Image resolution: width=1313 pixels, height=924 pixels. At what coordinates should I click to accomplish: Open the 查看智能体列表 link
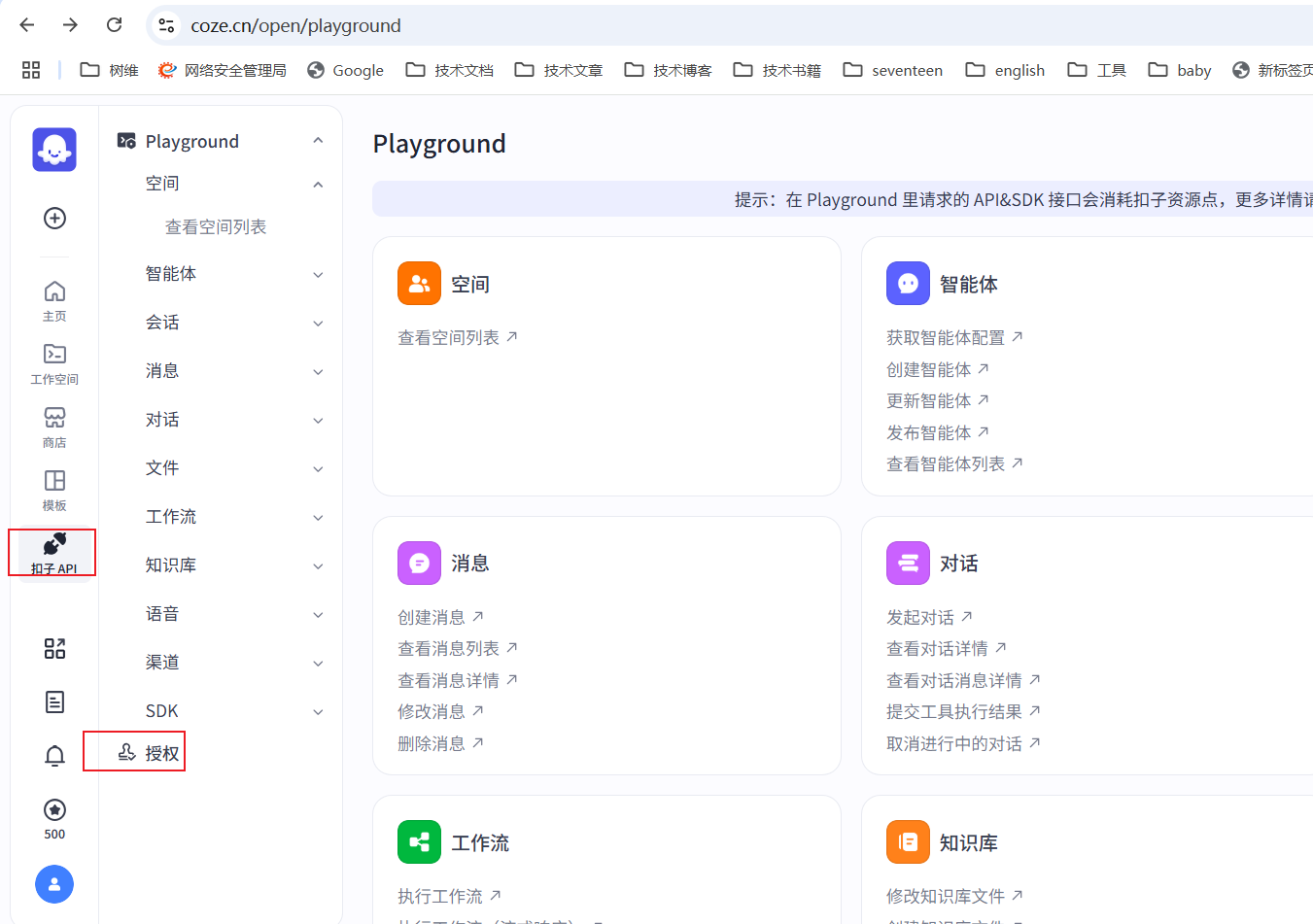pyautogui.click(x=954, y=463)
